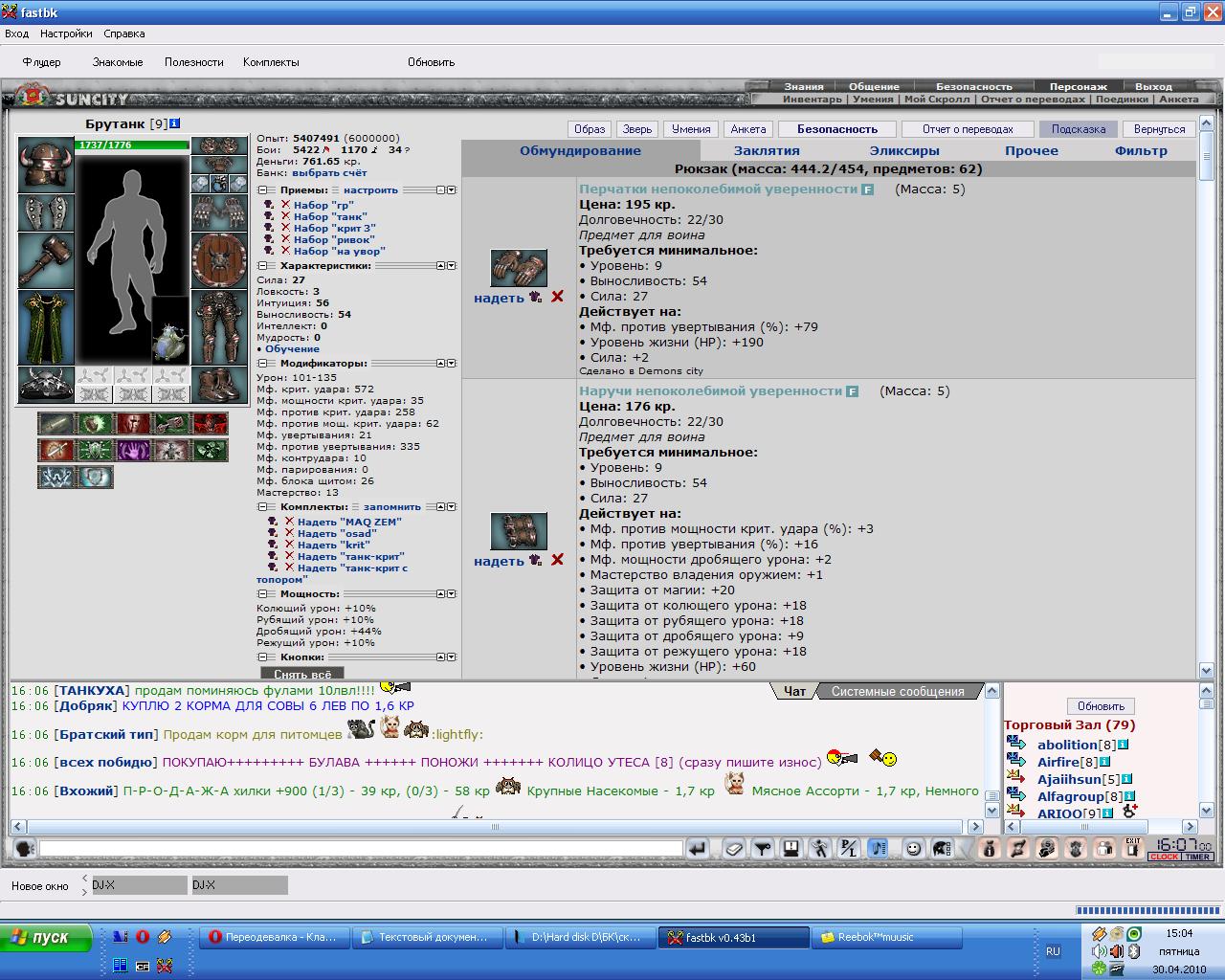Click the chat message input field
The width and height of the screenshot is (1225, 980).
pos(361,848)
